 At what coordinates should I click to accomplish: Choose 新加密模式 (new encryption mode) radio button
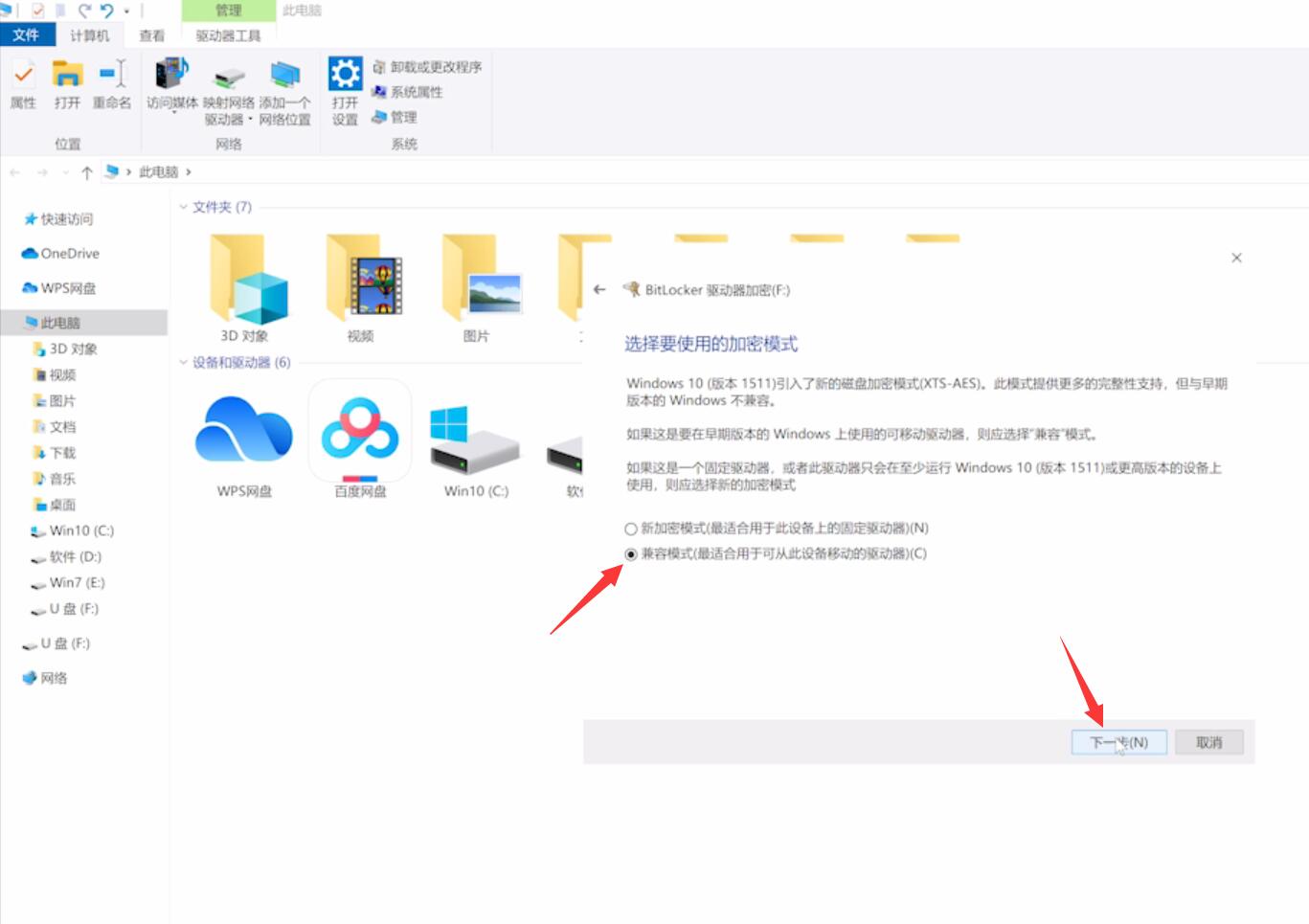(631, 529)
